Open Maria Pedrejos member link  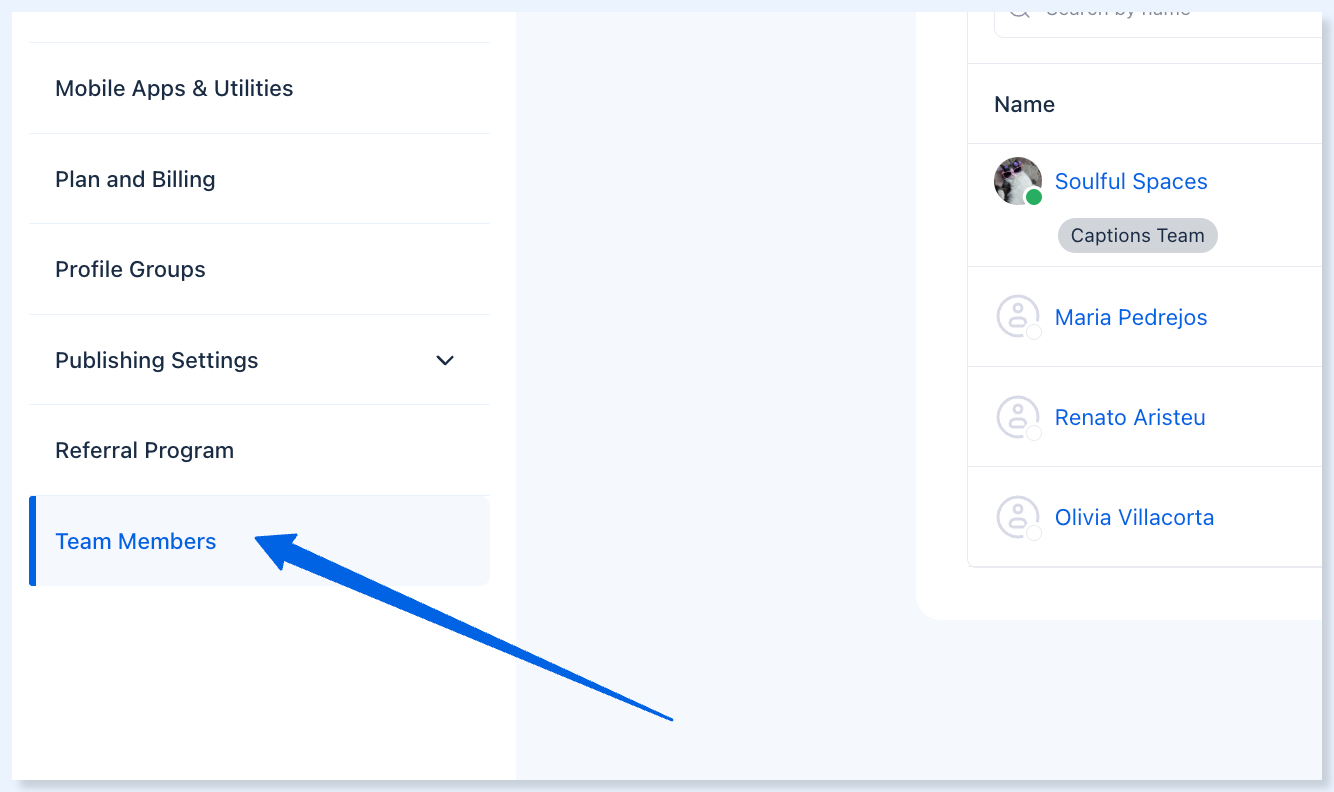pyautogui.click(x=1131, y=317)
